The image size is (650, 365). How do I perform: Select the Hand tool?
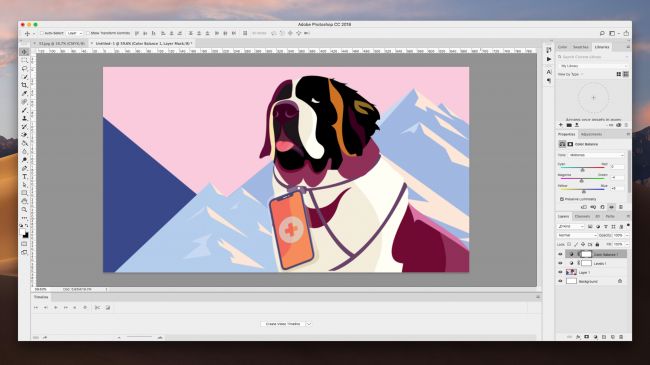pos(24,202)
